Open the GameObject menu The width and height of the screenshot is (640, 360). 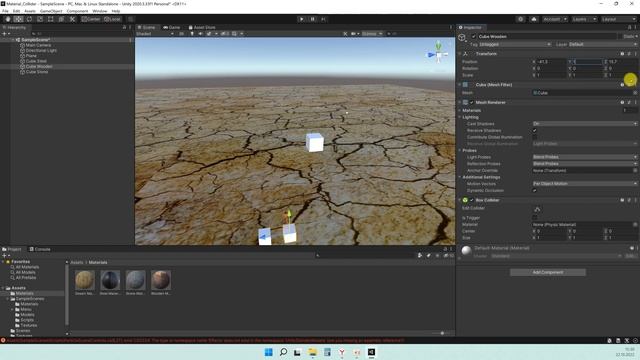51,11
